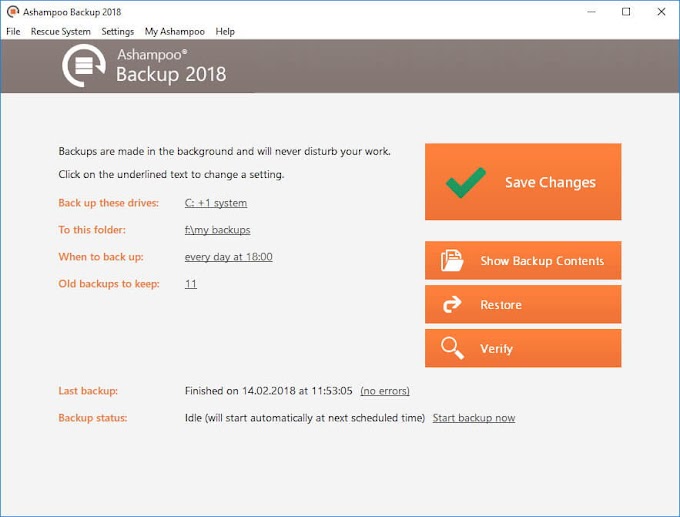The width and height of the screenshot is (680, 517).
Task: Click the curved arrow Restore icon
Action: (452, 304)
